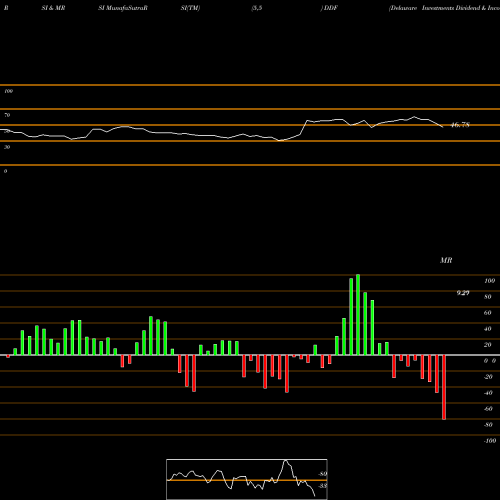This screenshot has width=500, height=500.
Task: Click the '80' label on MR axis
Action: (x=488, y=297)
